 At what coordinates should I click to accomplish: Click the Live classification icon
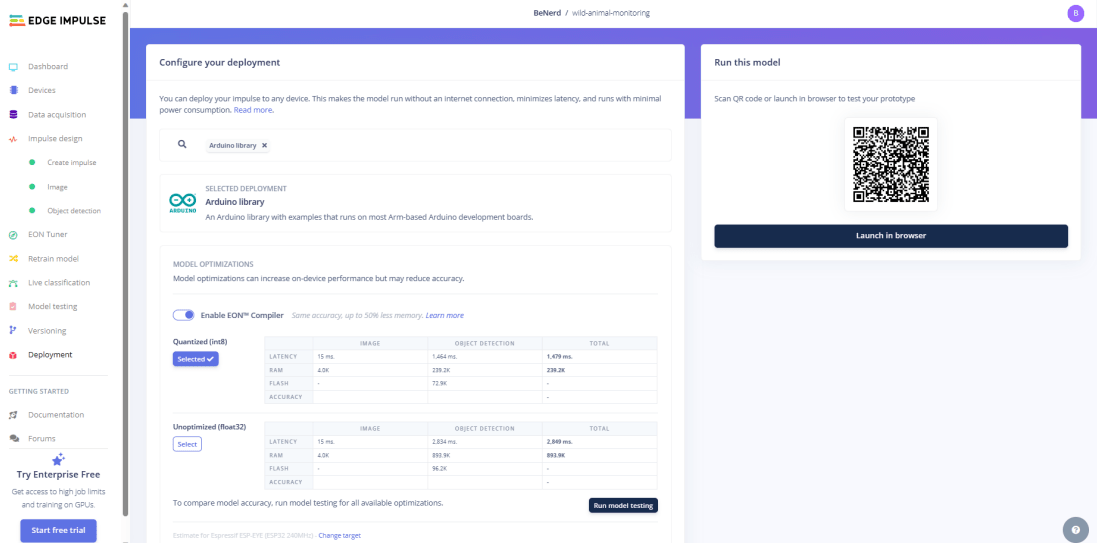pos(13,283)
